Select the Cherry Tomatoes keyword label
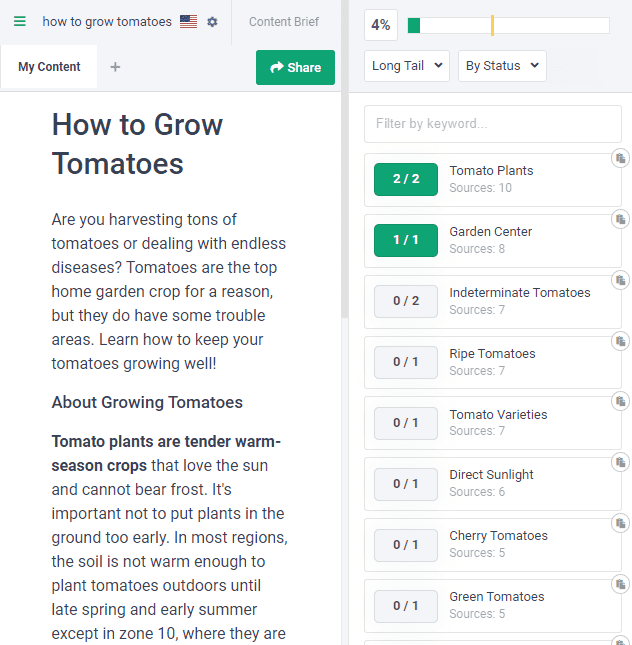 point(498,536)
